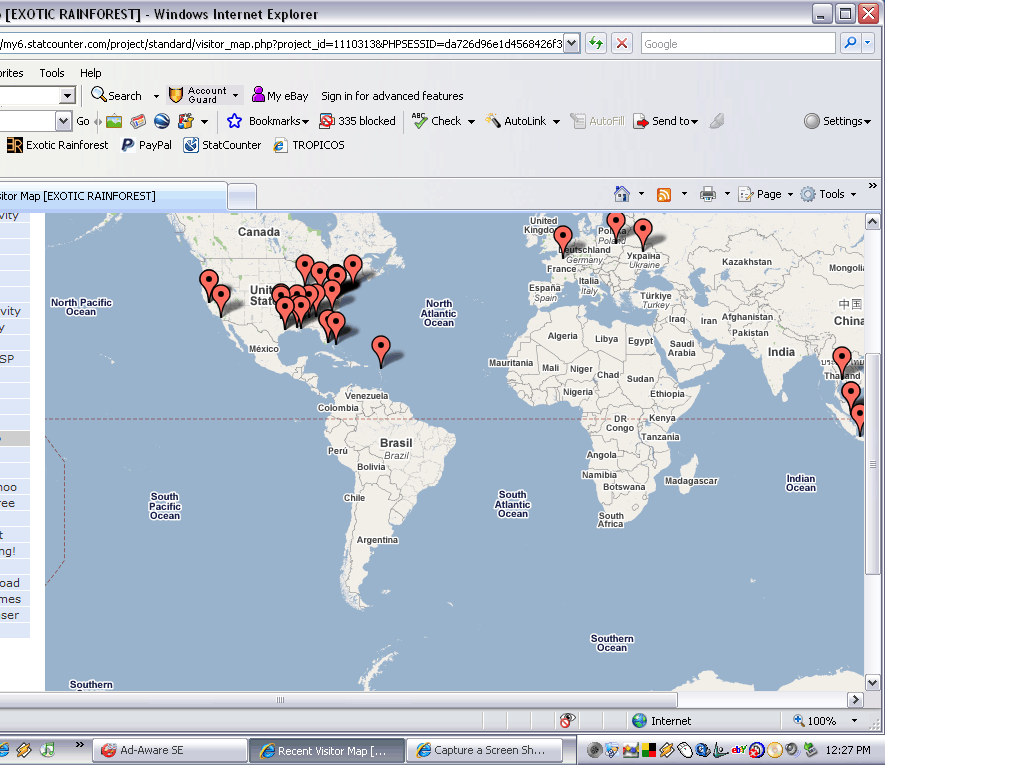Open the Help menu

[x=90, y=73]
